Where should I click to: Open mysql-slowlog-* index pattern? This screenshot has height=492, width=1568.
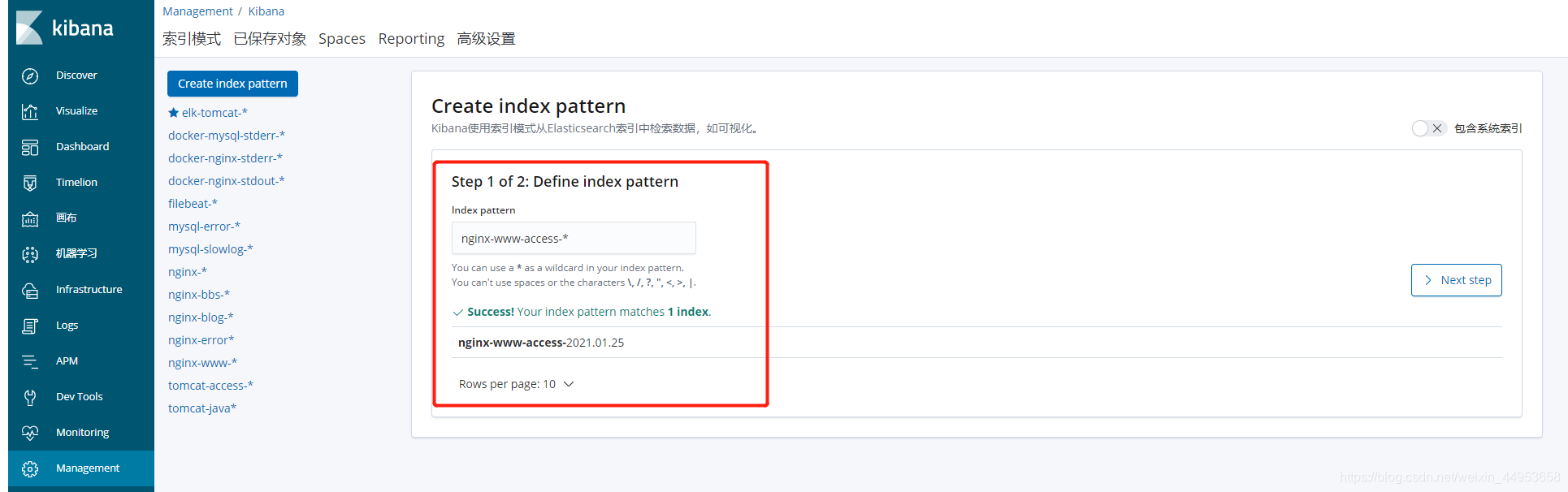tap(210, 249)
